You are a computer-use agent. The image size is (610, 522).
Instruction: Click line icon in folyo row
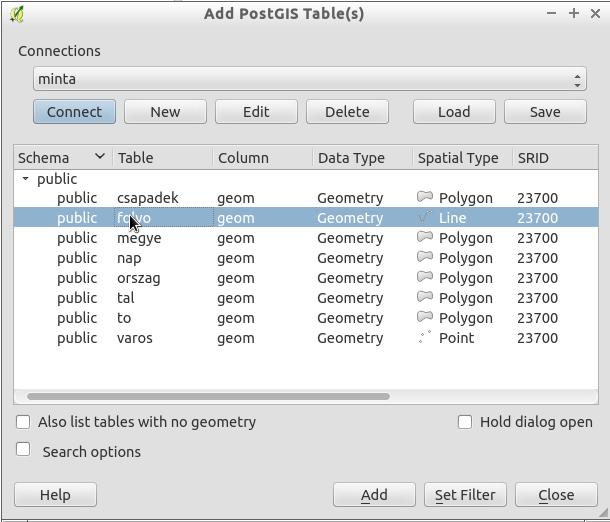(425, 217)
